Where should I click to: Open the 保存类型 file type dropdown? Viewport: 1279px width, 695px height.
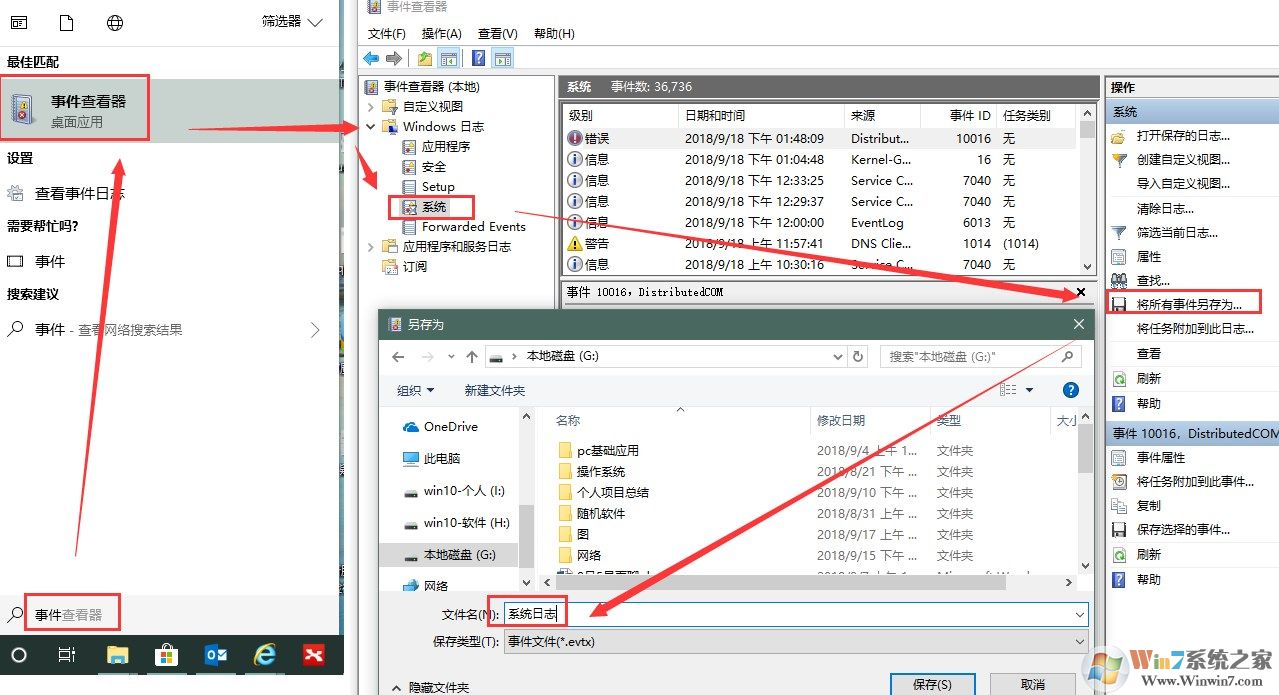coord(1077,643)
